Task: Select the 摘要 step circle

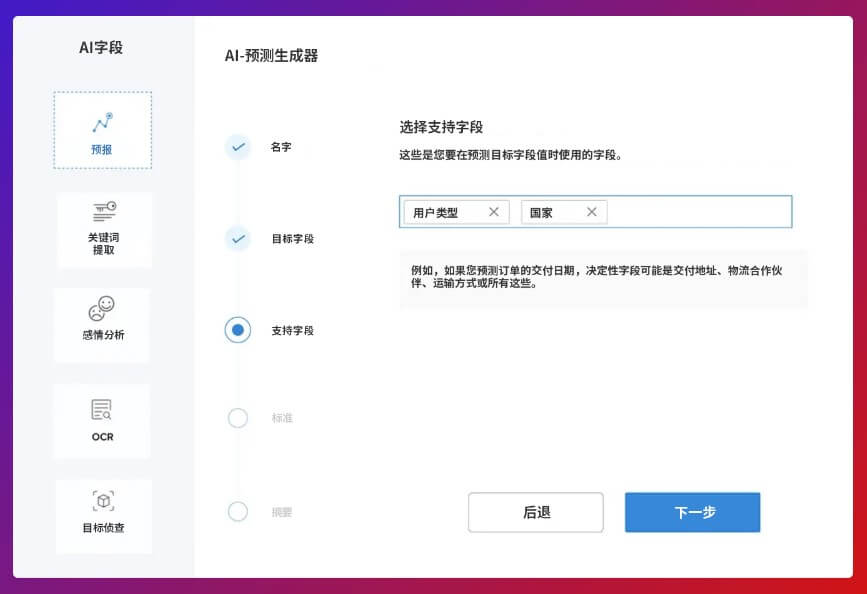Action: (x=238, y=512)
